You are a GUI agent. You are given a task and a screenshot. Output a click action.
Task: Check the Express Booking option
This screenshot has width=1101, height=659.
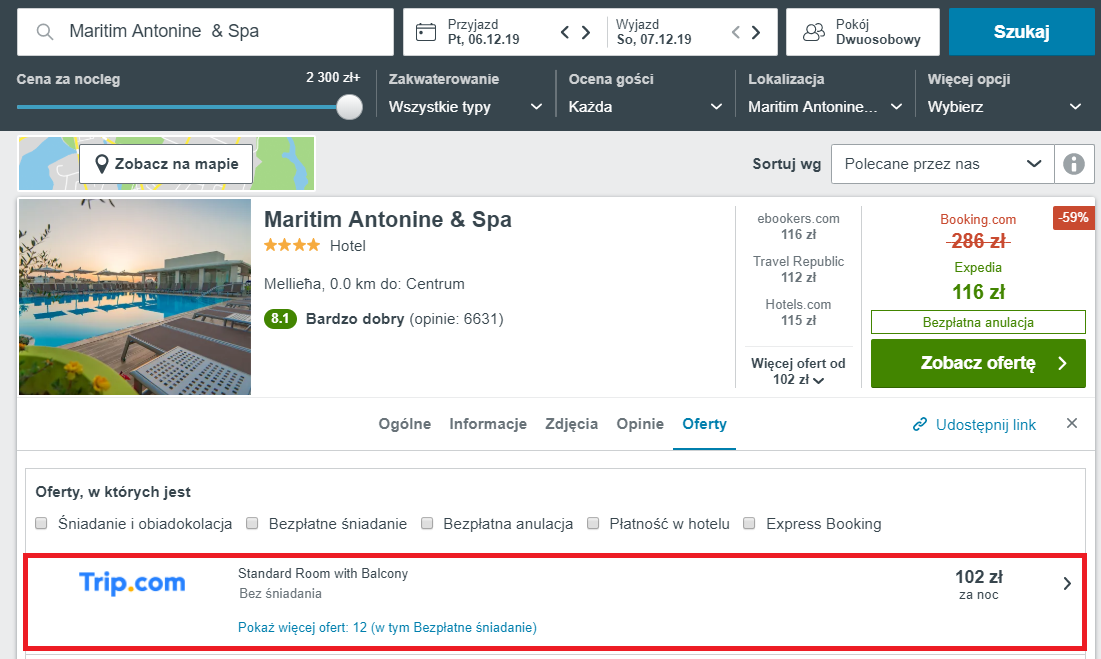(749, 524)
